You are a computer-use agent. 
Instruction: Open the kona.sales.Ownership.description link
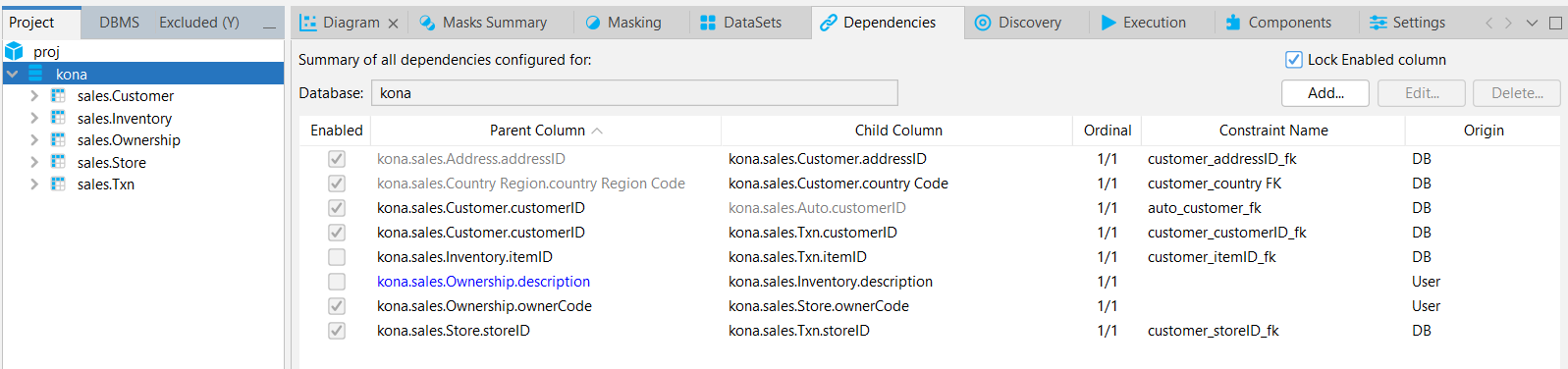pyautogui.click(x=483, y=282)
